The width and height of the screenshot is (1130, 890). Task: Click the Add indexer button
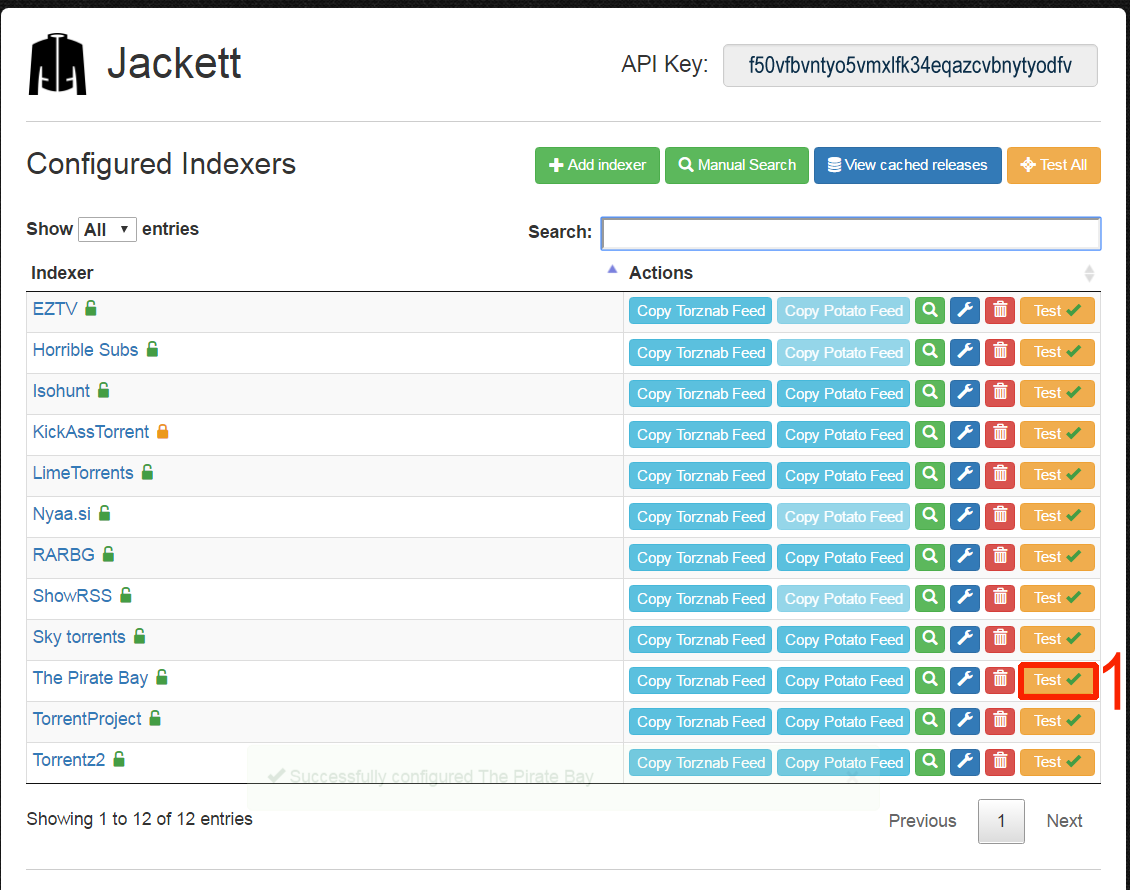pos(597,165)
